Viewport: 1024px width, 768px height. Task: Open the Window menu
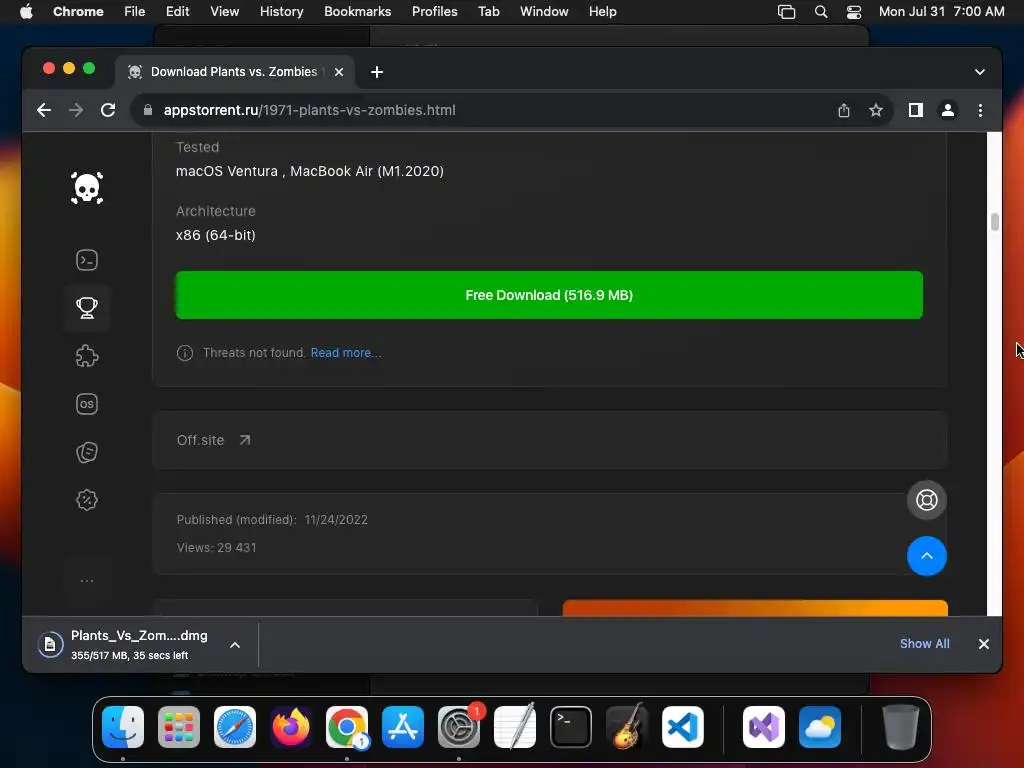click(544, 12)
